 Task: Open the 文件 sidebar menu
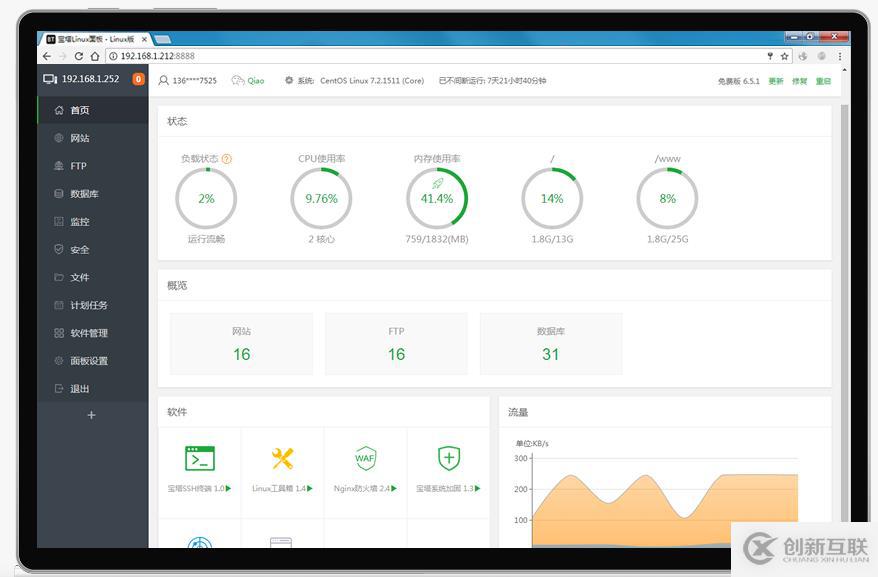(x=93, y=277)
